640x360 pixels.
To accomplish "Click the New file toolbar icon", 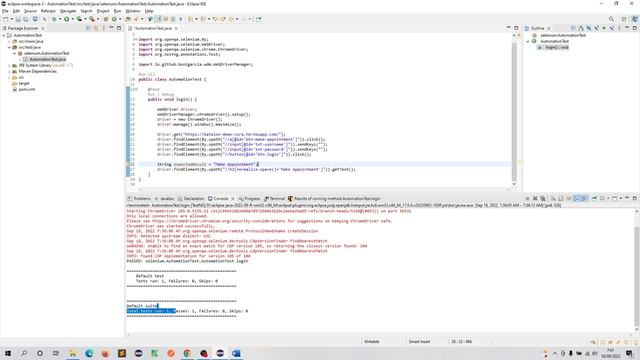I will (x=5, y=19).
